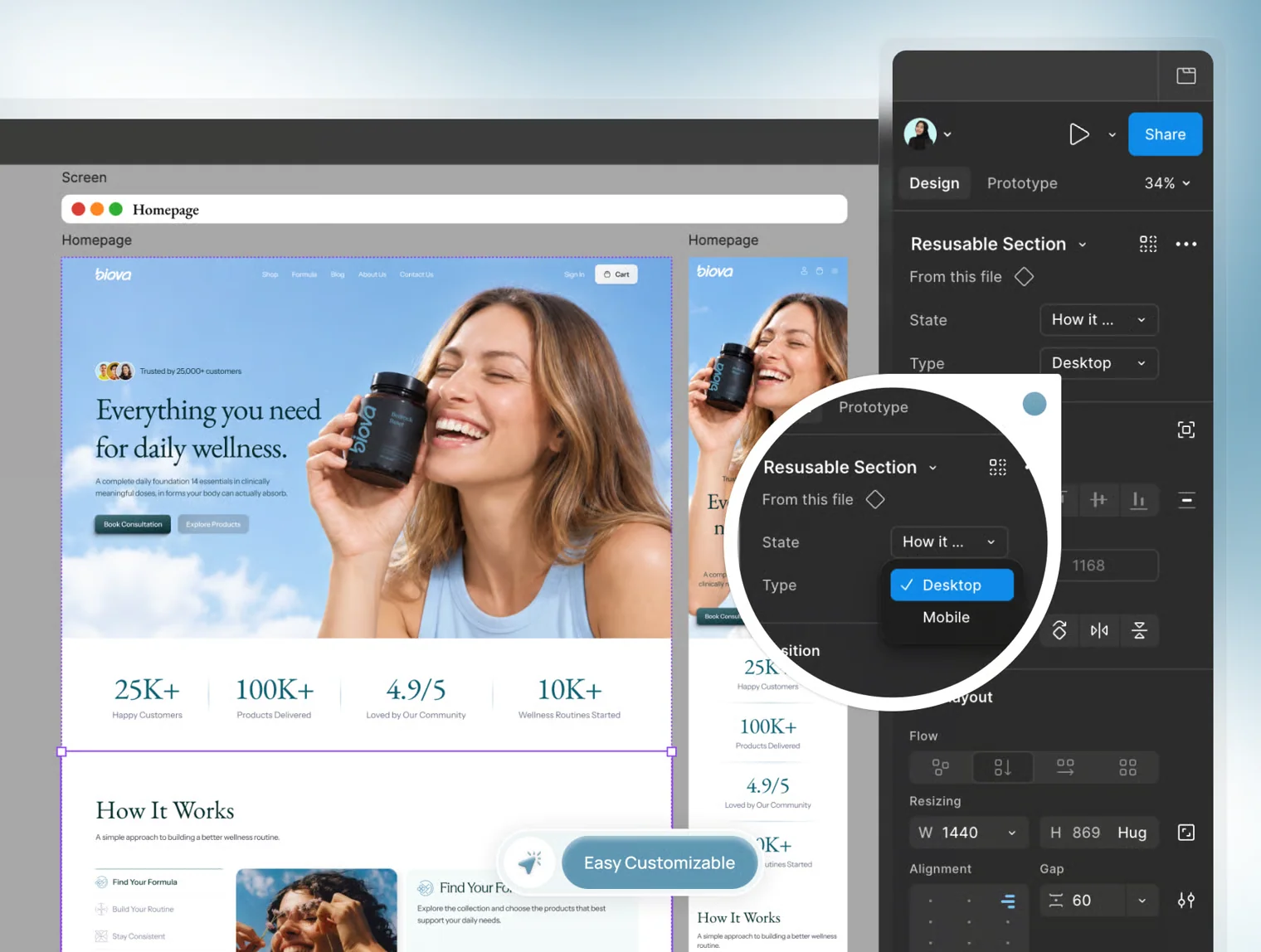Click the Book Consultation button in the desktop frame

click(x=133, y=524)
